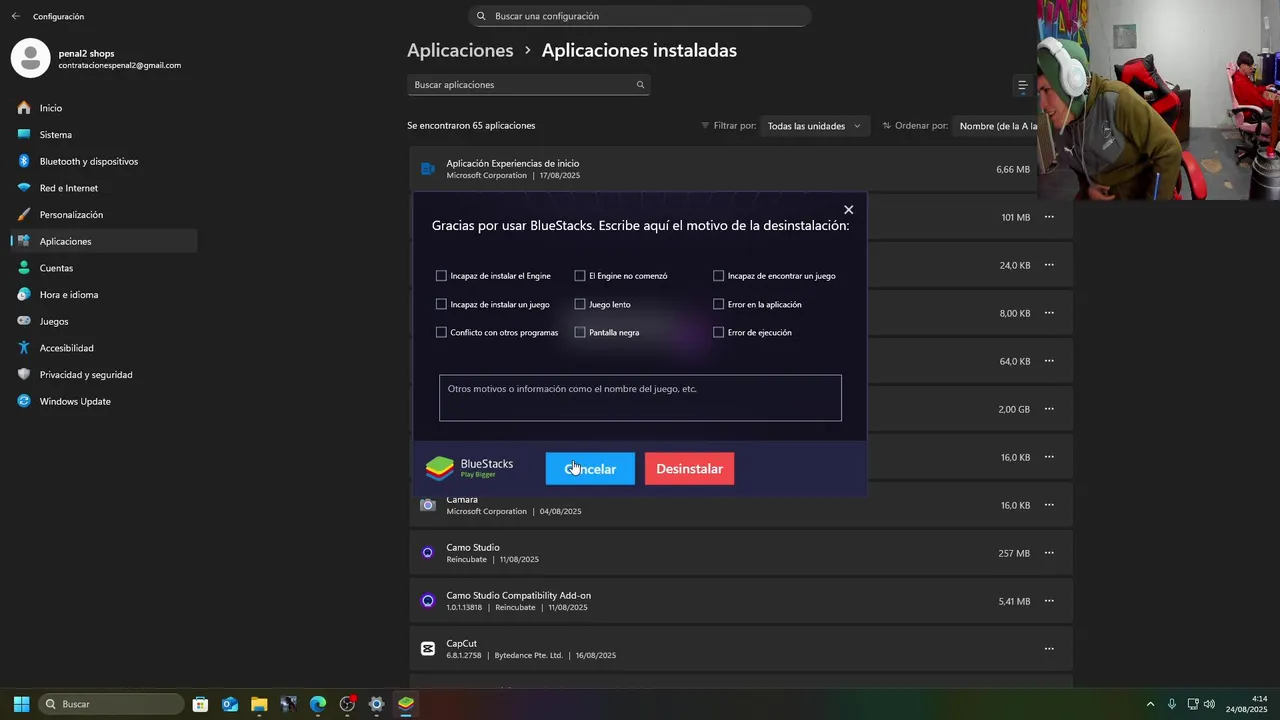Select Aplicaciones in the sidebar
Screen dimensions: 1280x720
pyautogui.click(x=104, y=241)
